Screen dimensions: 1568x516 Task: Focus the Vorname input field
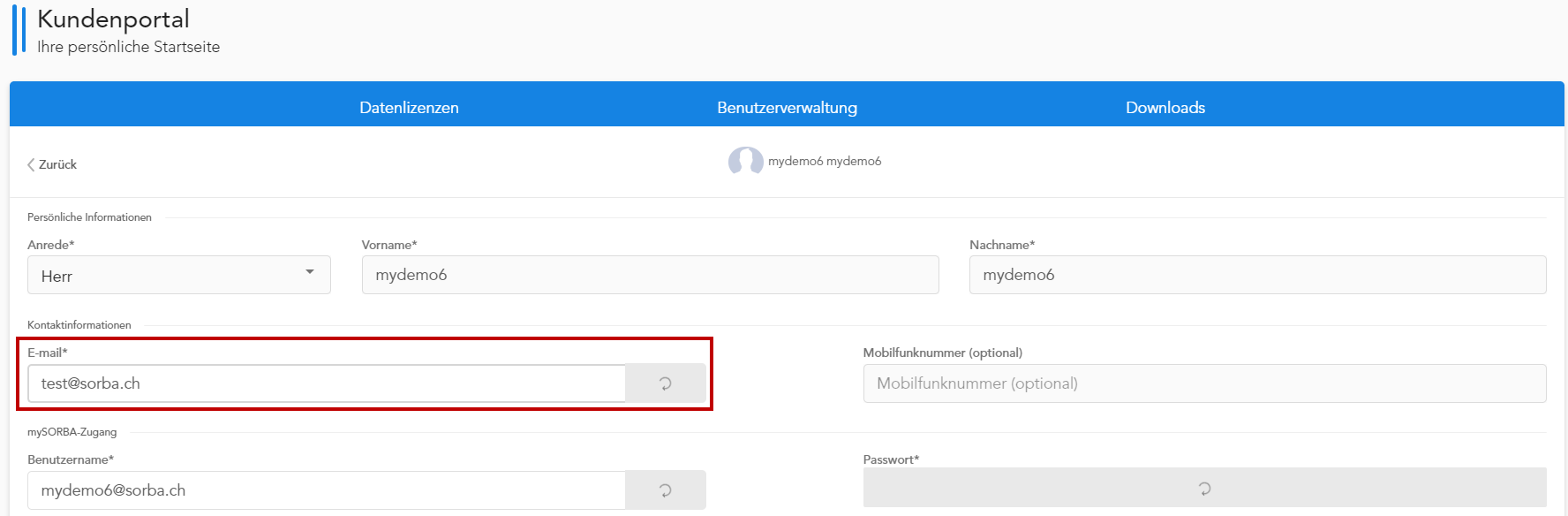point(650,275)
